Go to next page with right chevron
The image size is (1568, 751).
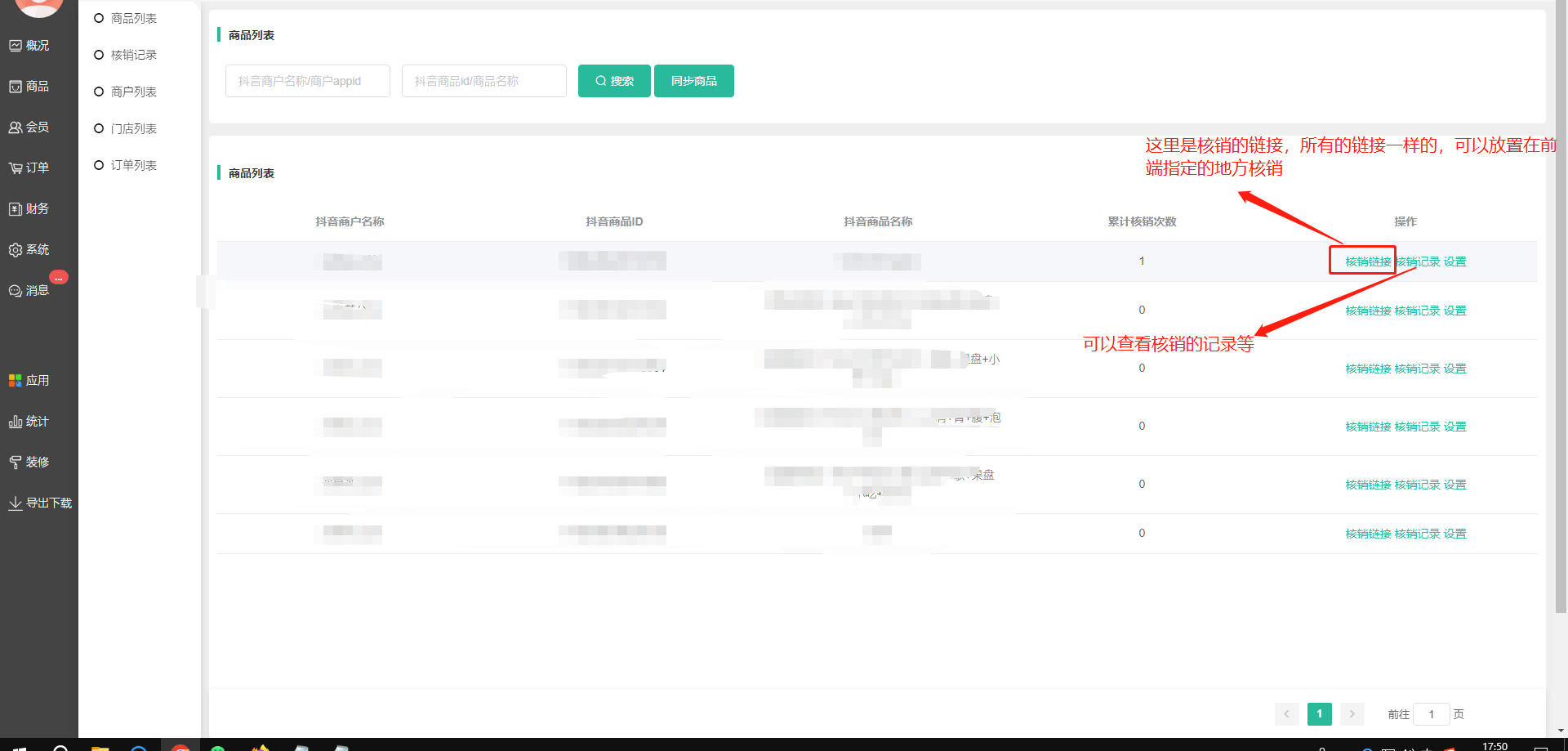point(1352,714)
